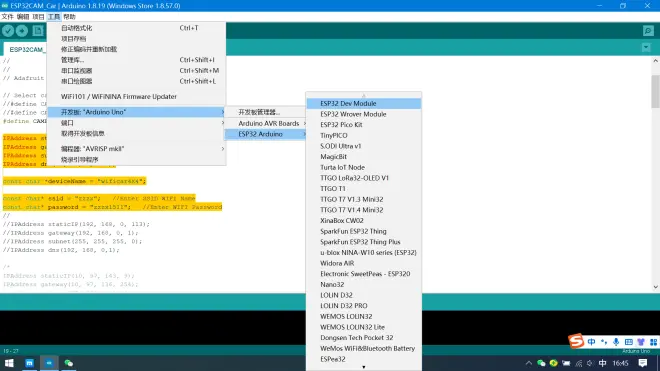Open the network status tray icon
This screenshot has height=371, width=660.
click(579, 363)
